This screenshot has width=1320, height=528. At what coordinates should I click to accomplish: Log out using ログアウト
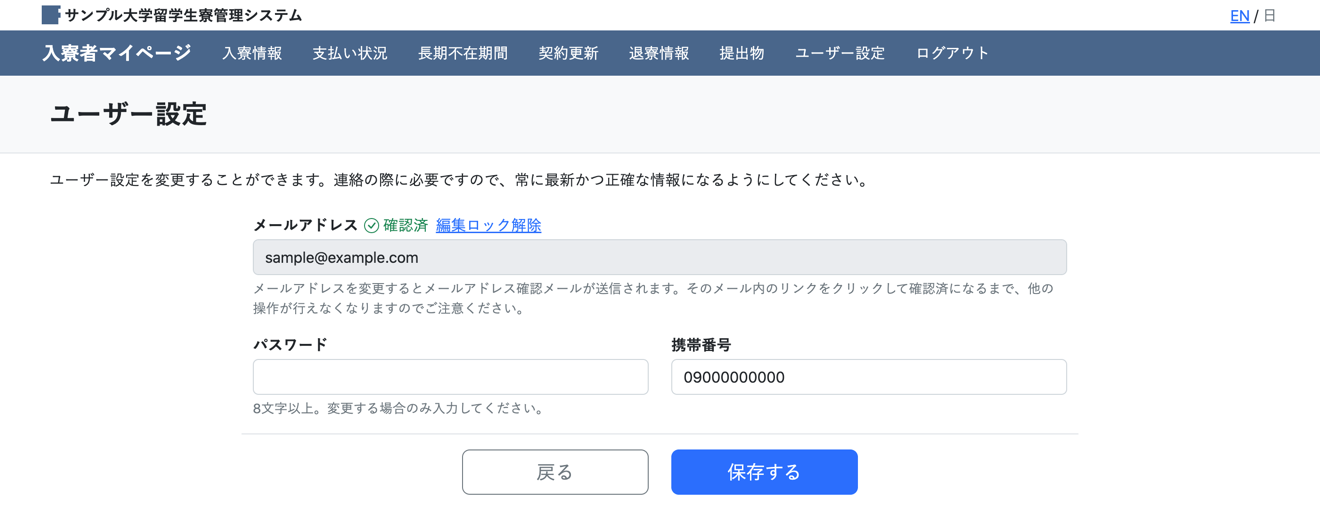pyautogui.click(x=952, y=53)
